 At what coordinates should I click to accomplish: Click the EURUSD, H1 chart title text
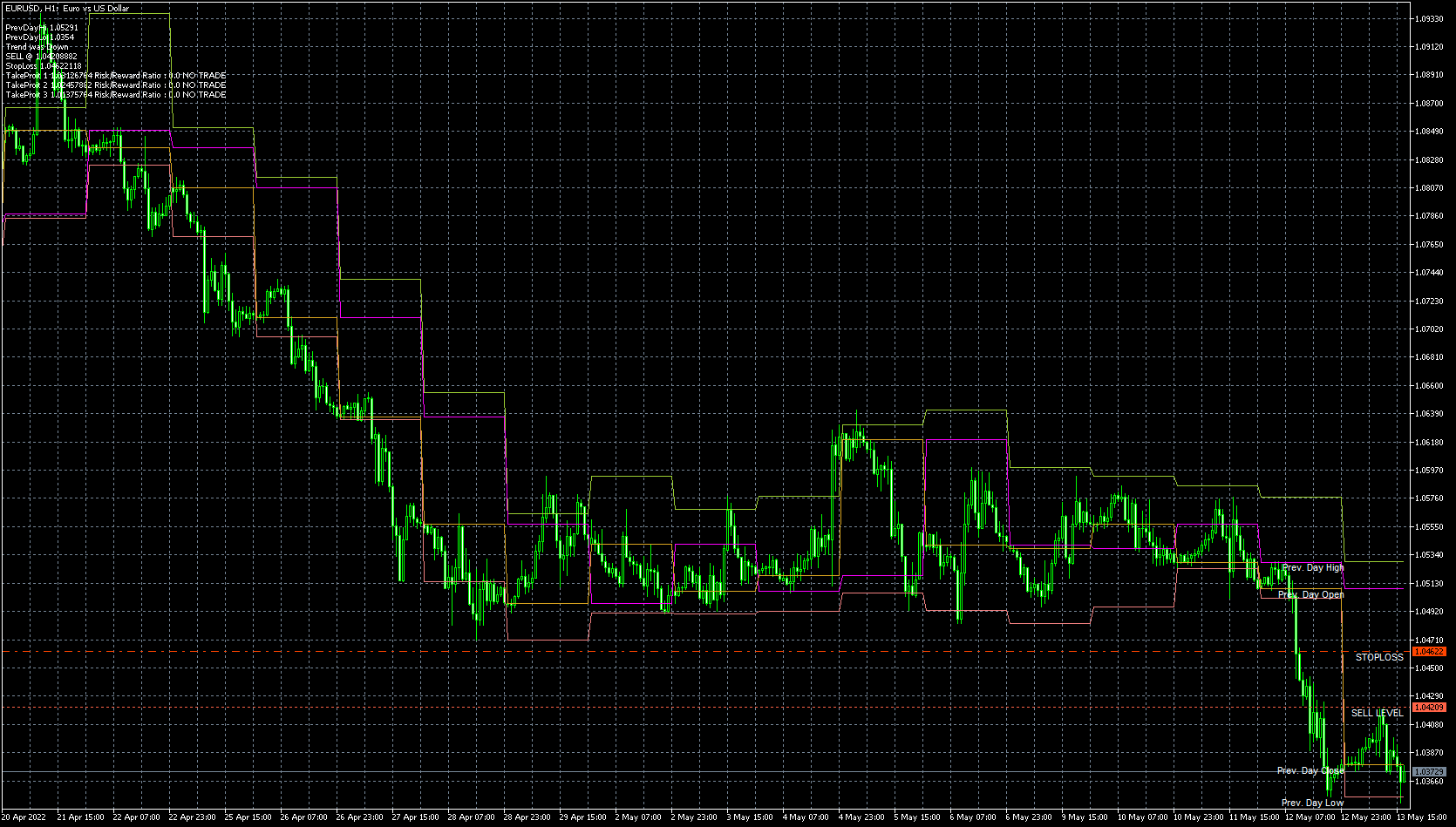pyautogui.click(x=67, y=9)
